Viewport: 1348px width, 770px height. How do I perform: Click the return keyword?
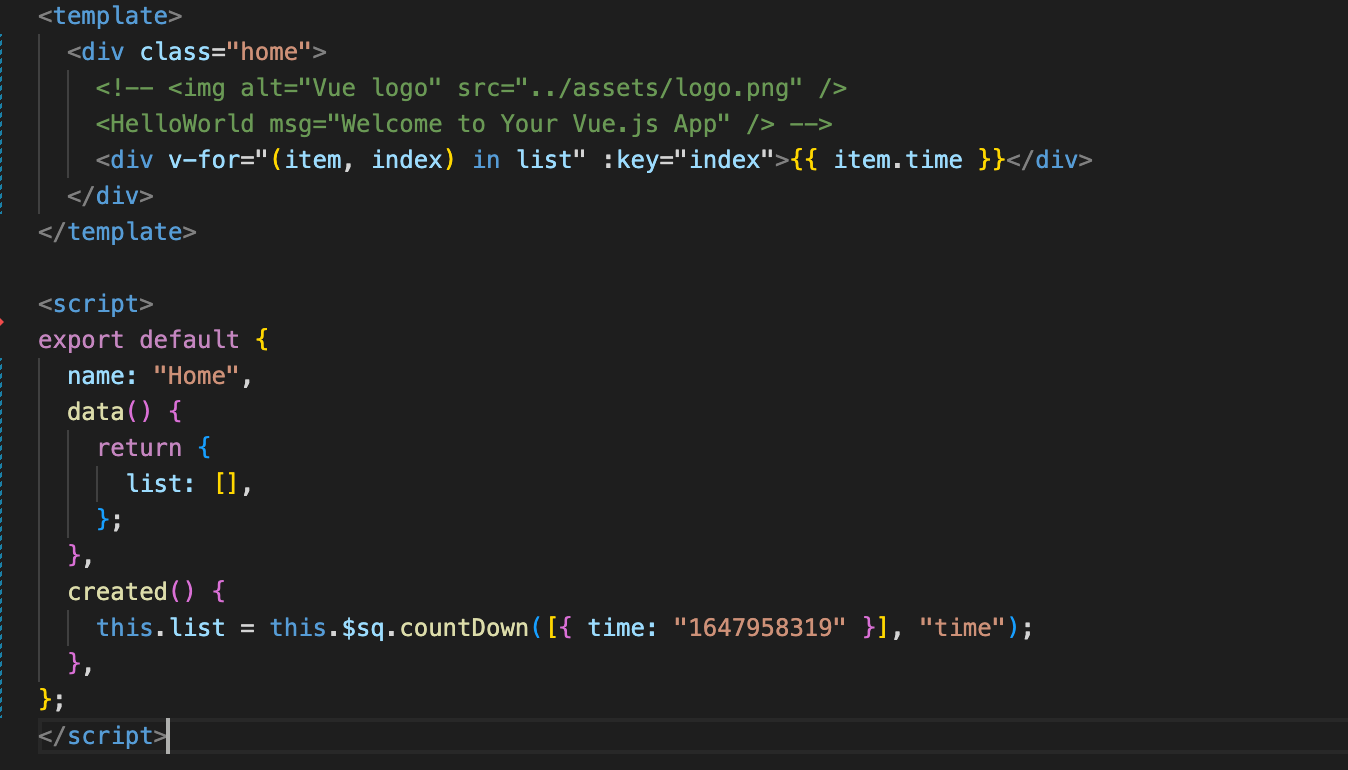tap(139, 448)
